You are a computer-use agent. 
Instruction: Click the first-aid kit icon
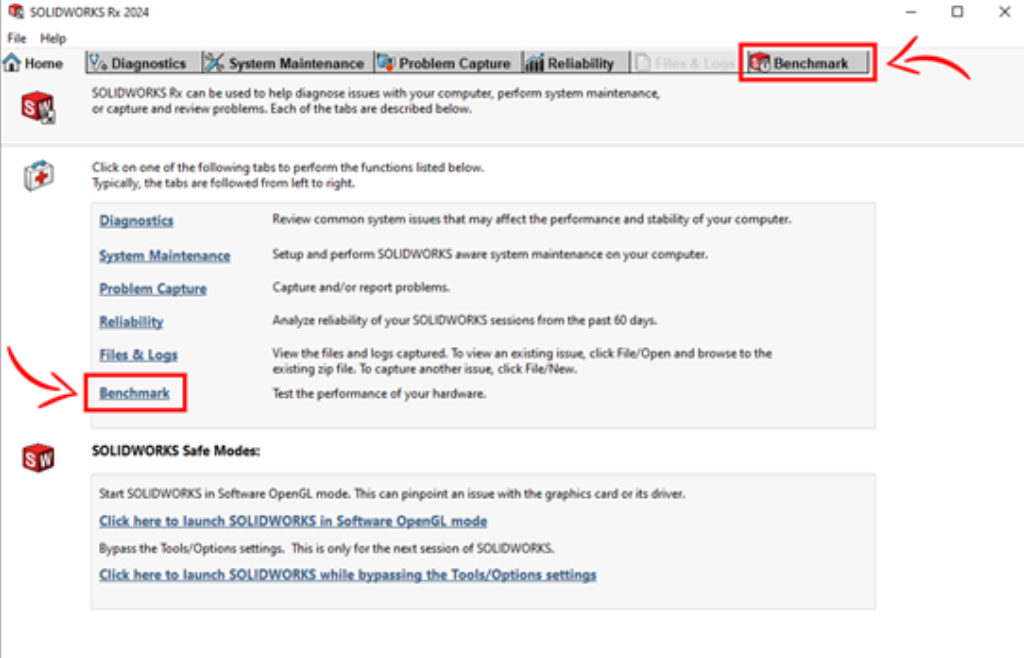[x=39, y=175]
